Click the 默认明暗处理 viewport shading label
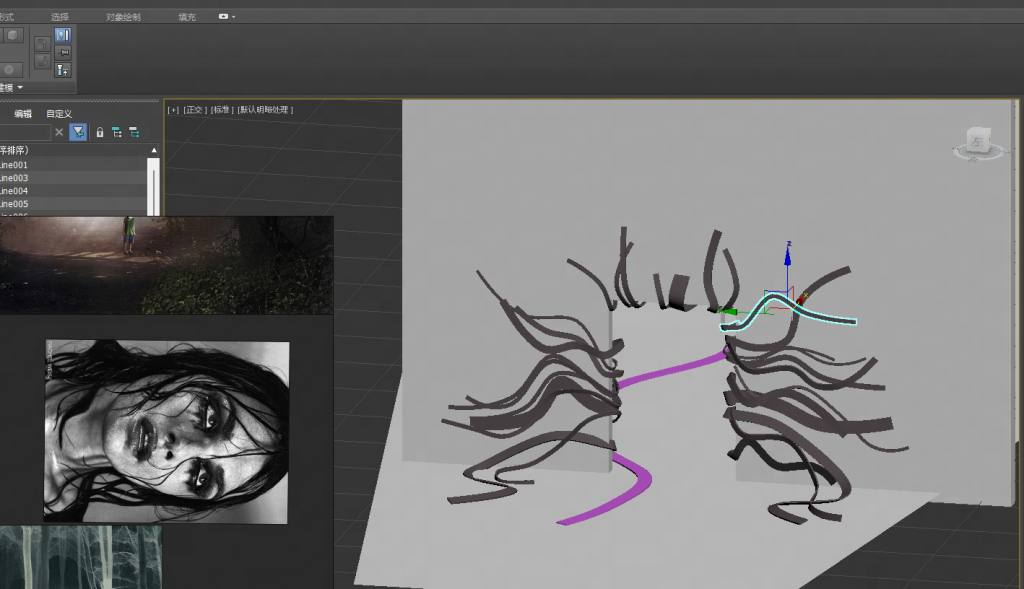 265,110
